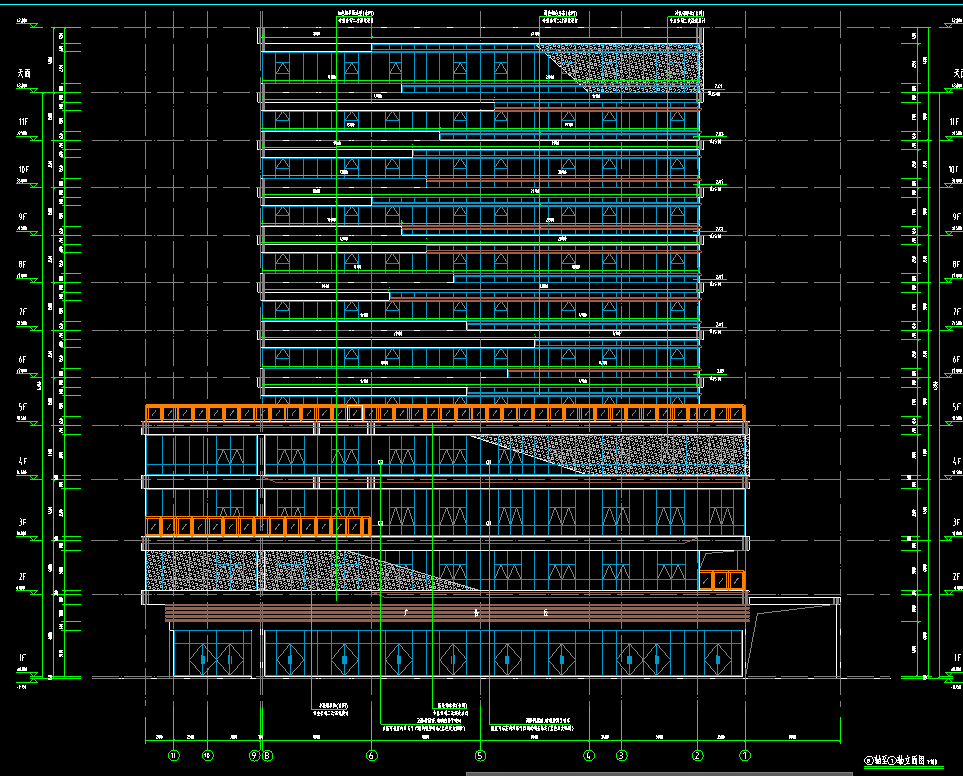Select grid axis bubble number 5
This screenshot has height=776, width=963.
(480, 755)
